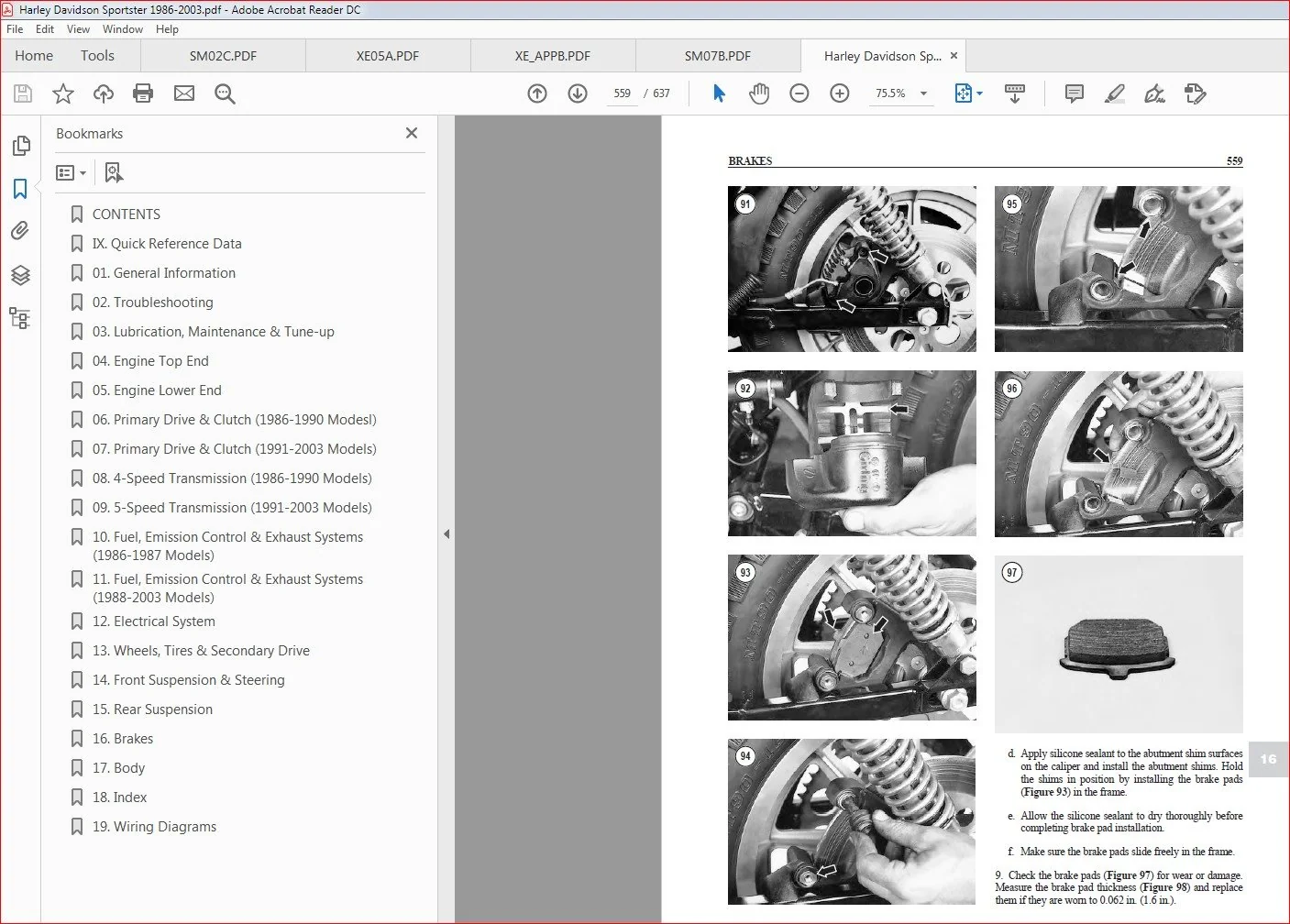Switch to the XE_APPB.PDF tab

[553, 56]
